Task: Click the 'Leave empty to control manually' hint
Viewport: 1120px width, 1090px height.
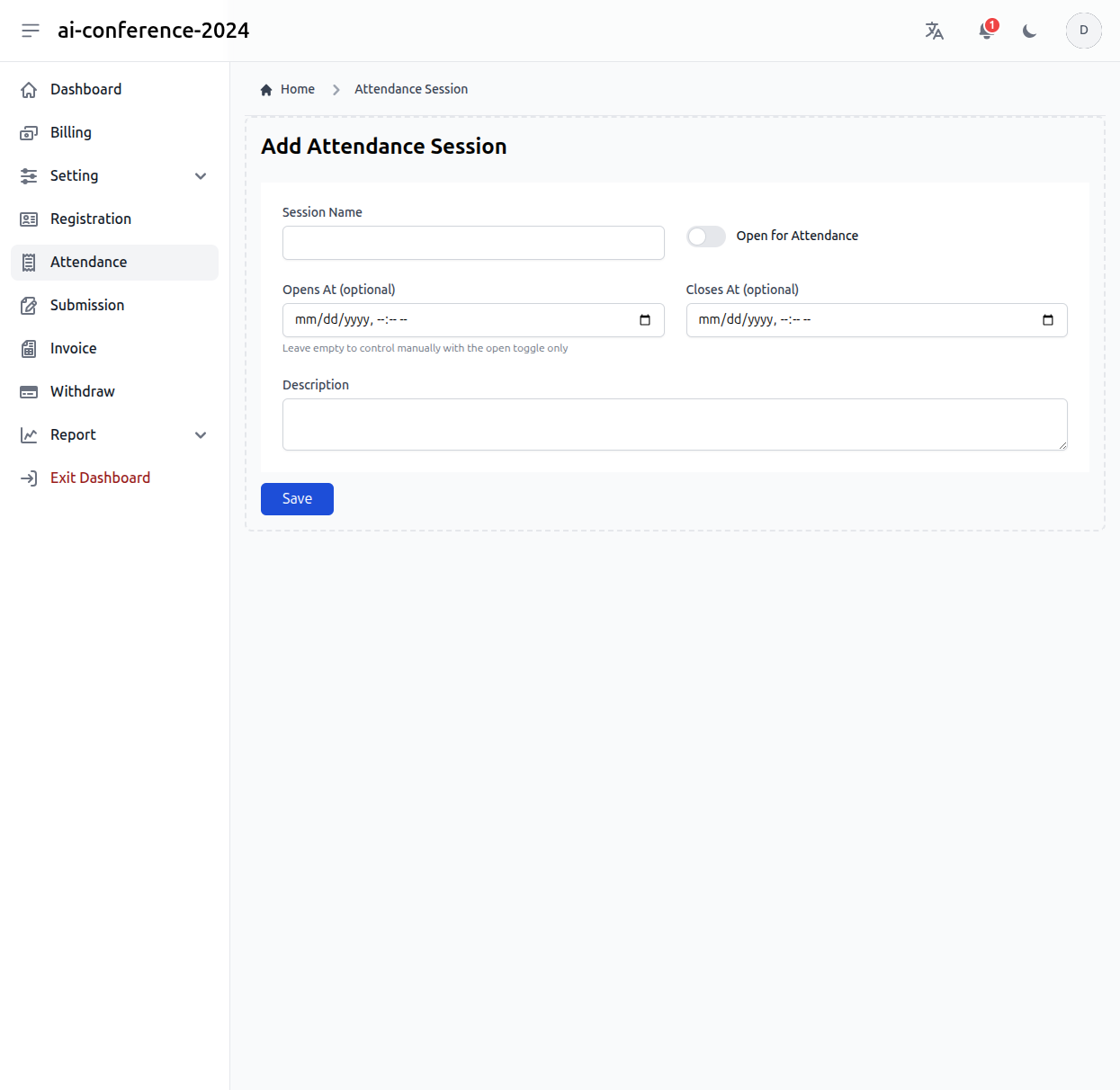Action: (426, 348)
